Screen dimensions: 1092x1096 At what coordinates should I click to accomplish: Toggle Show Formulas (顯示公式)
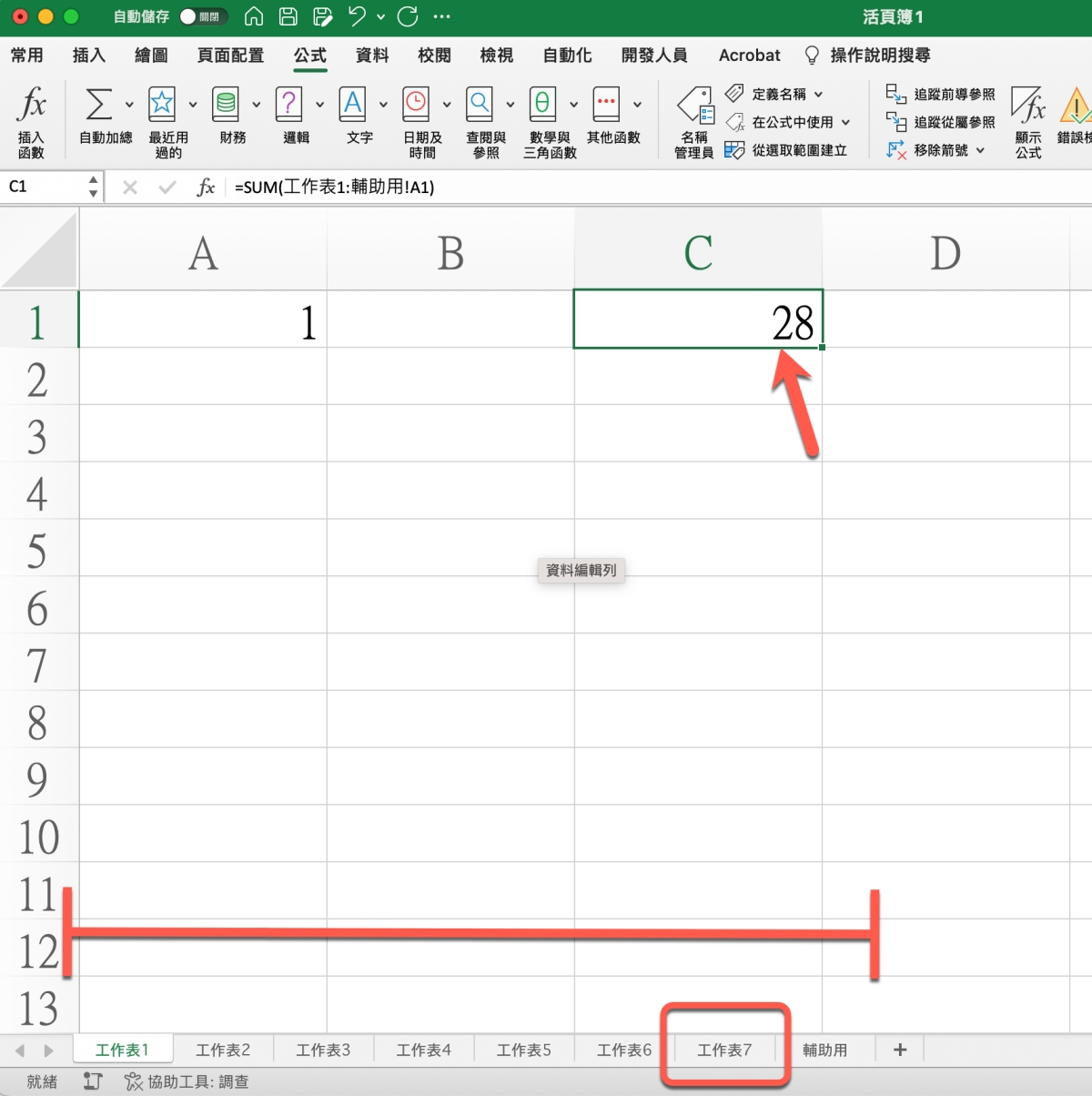(1029, 122)
